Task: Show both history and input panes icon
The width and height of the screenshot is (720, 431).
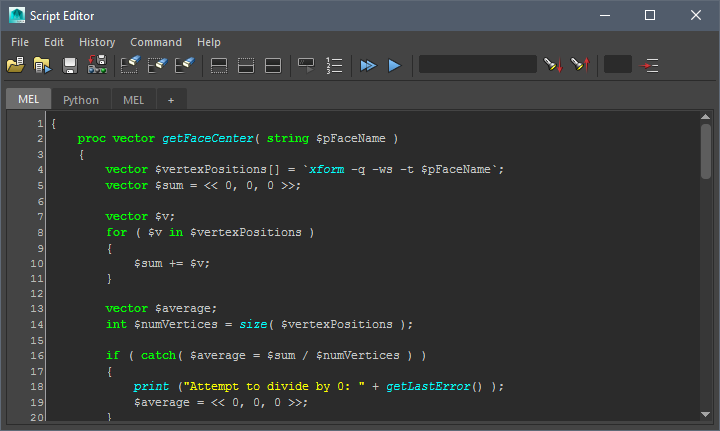Action: [x=273, y=66]
